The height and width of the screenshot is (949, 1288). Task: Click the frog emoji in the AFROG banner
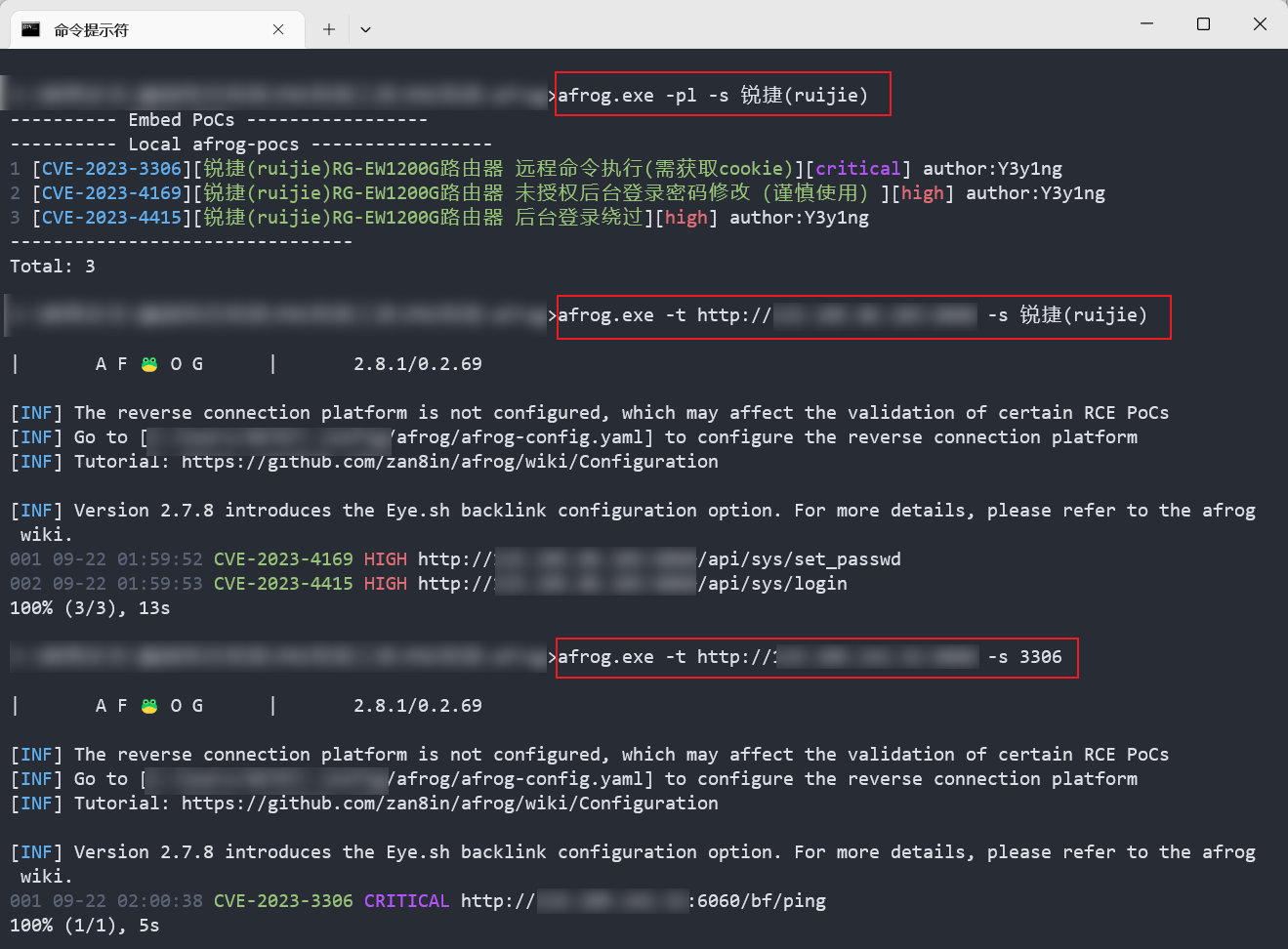pyautogui.click(x=147, y=362)
